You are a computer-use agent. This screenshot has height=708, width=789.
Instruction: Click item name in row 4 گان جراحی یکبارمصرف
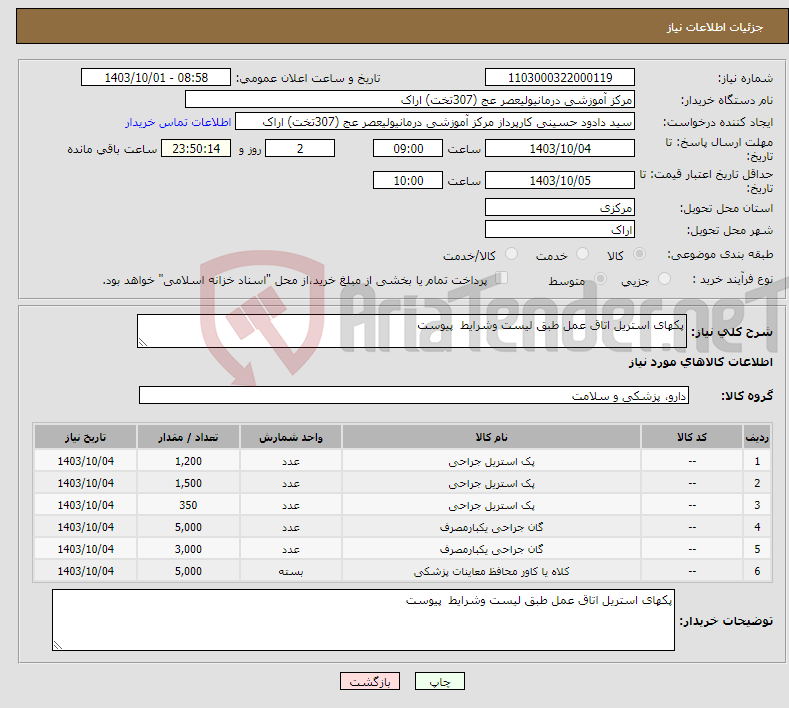coord(491,527)
